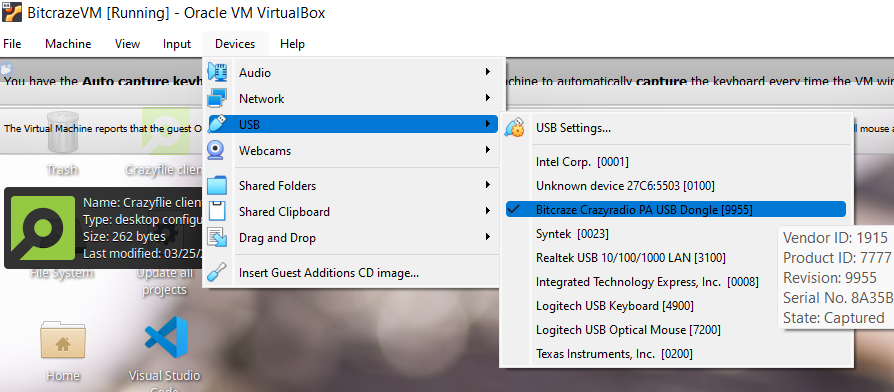The image size is (894, 392).
Task: Choose the Webcams menu entry
Action: [x=353, y=150]
